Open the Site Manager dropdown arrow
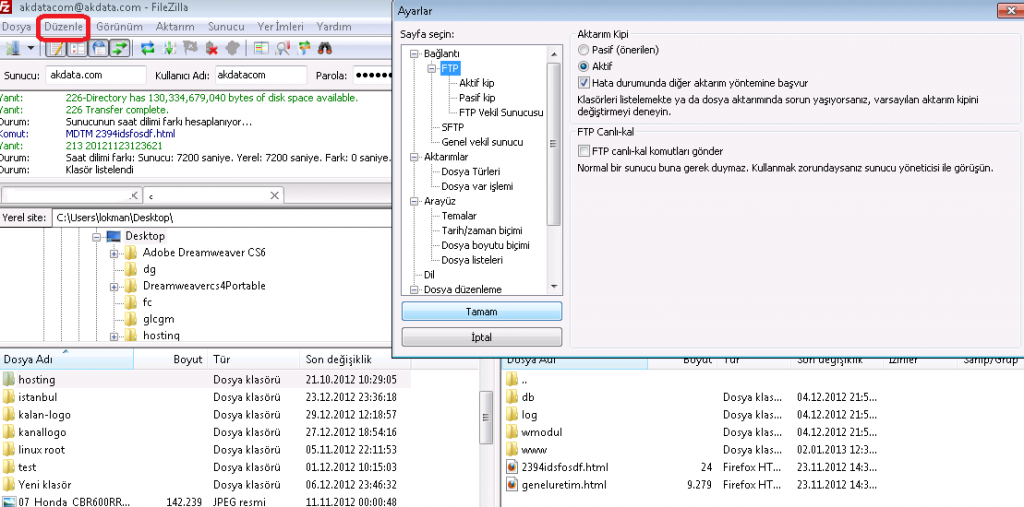This screenshot has width=1024, height=507. click(30, 48)
